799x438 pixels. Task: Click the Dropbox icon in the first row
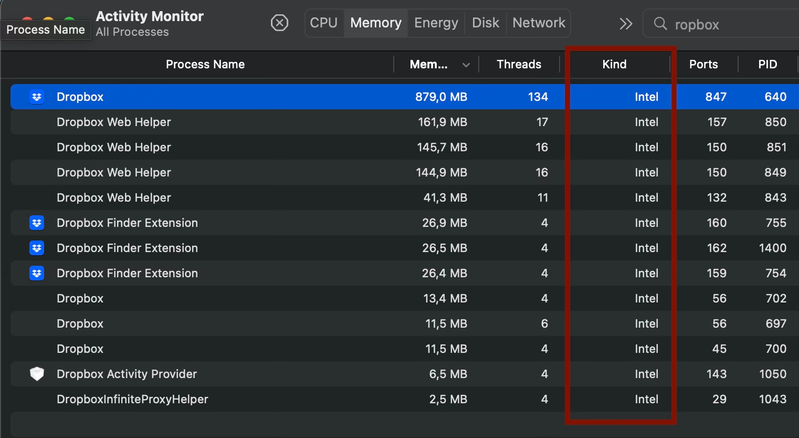[37, 97]
